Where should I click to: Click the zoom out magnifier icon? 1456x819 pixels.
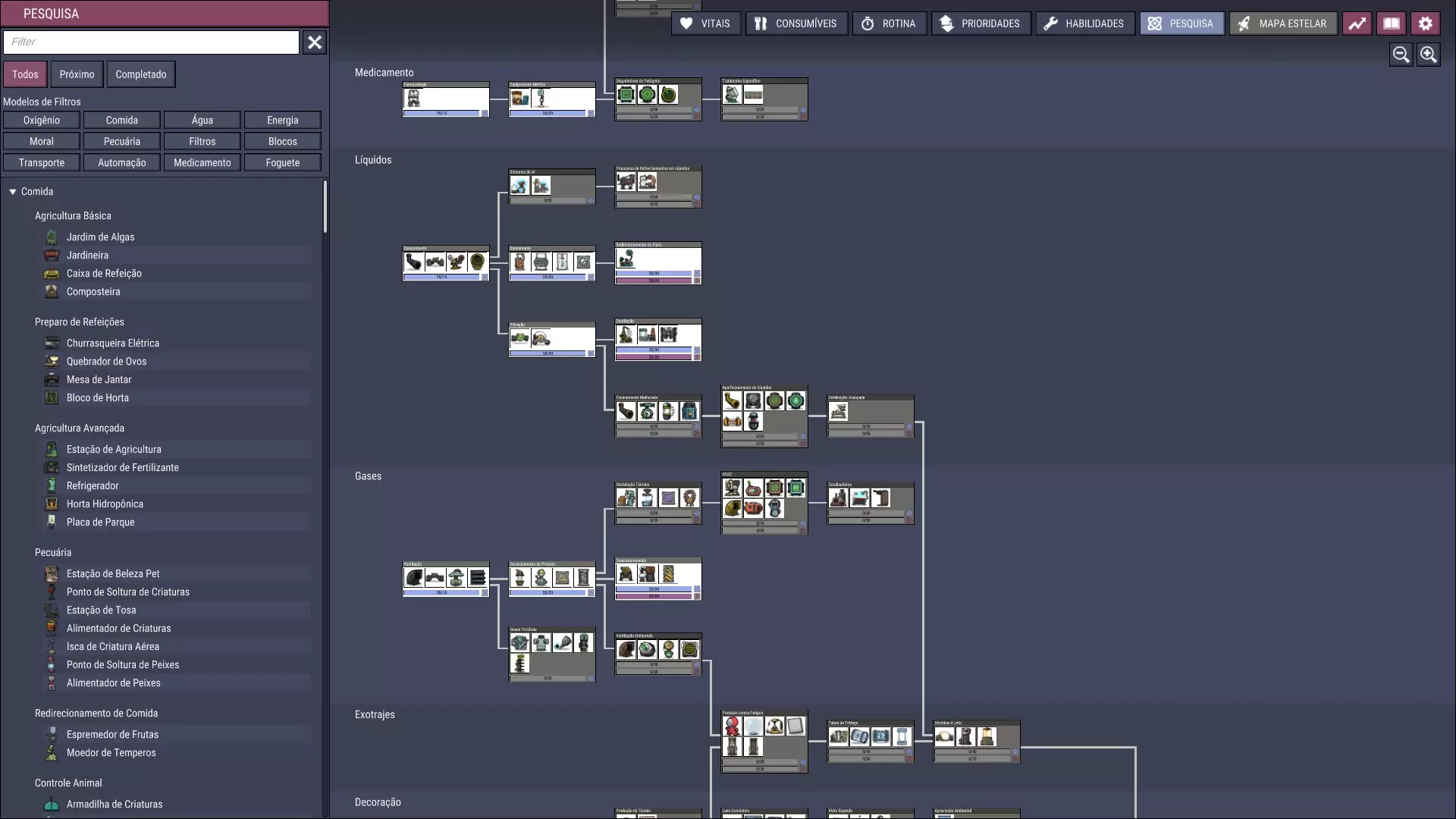tap(1401, 55)
